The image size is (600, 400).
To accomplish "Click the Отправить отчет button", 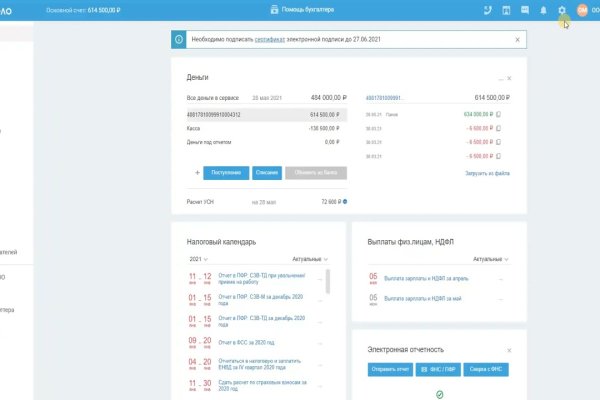I will coord(389,370).
